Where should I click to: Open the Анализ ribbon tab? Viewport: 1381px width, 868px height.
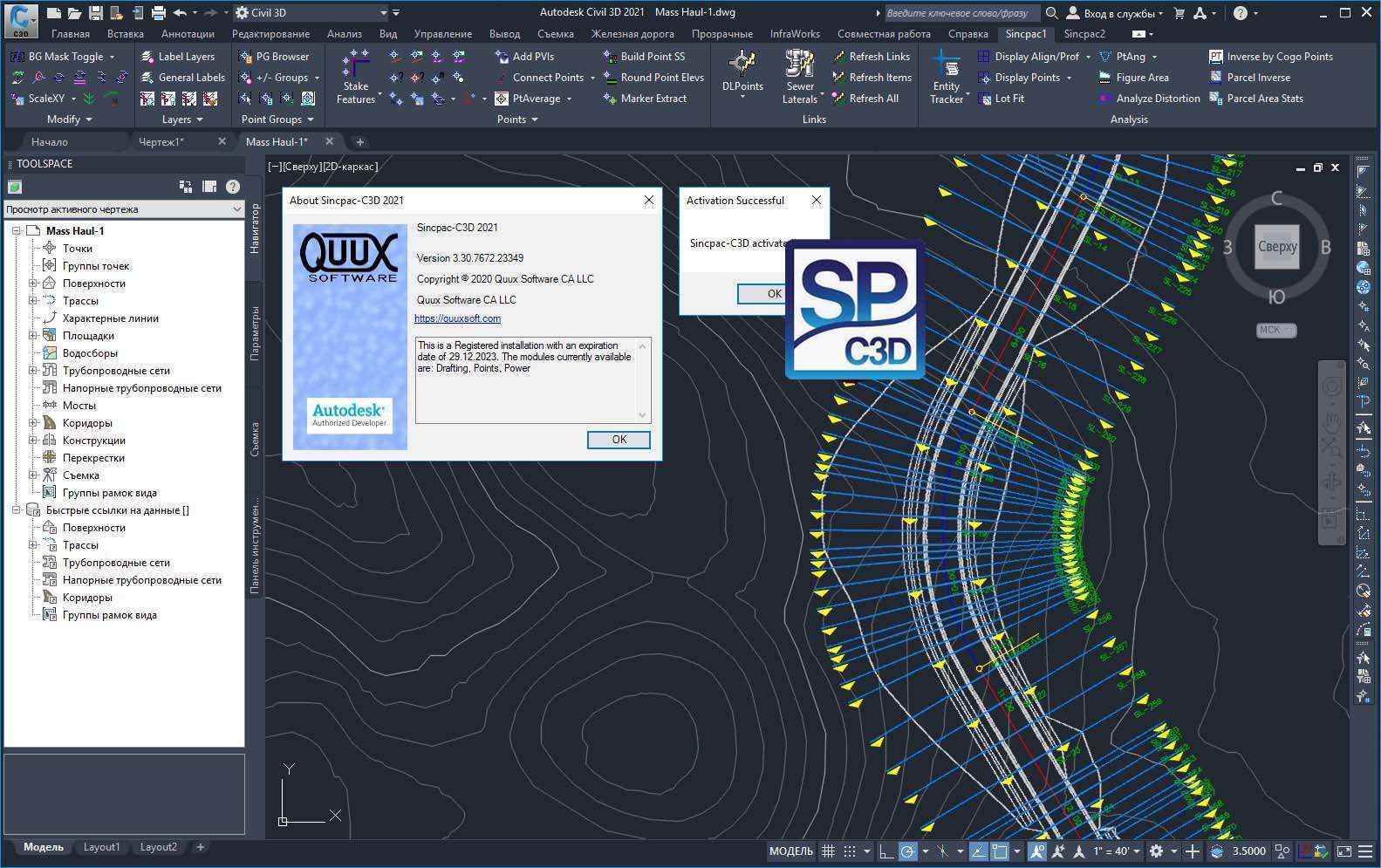coord(344,33)
